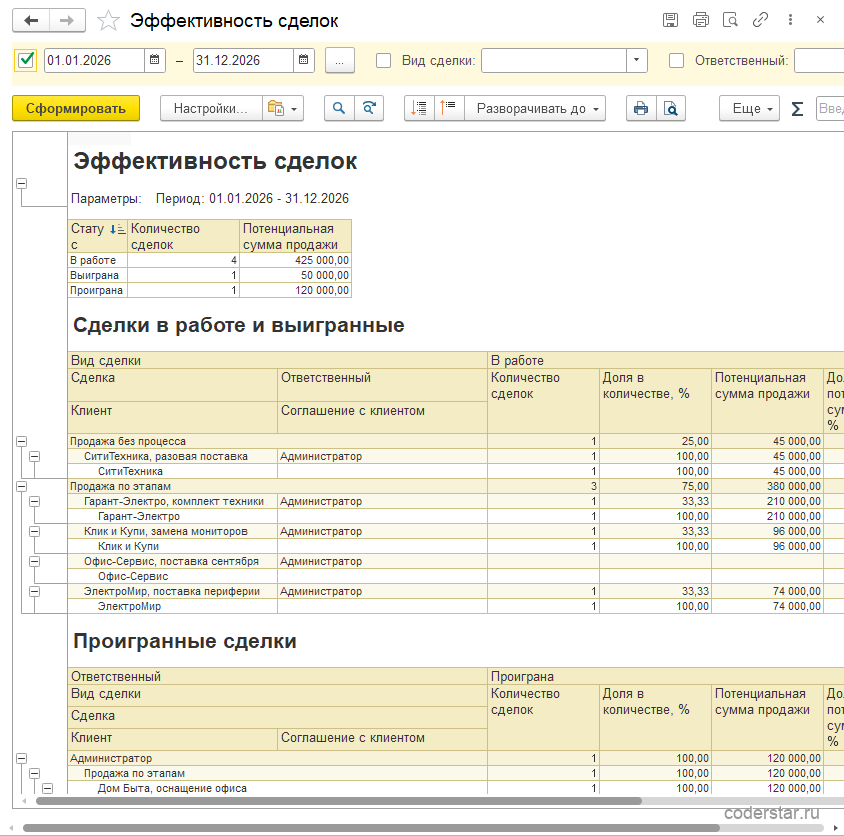
Task: Go back with the left arrow button
Action: 31,21
